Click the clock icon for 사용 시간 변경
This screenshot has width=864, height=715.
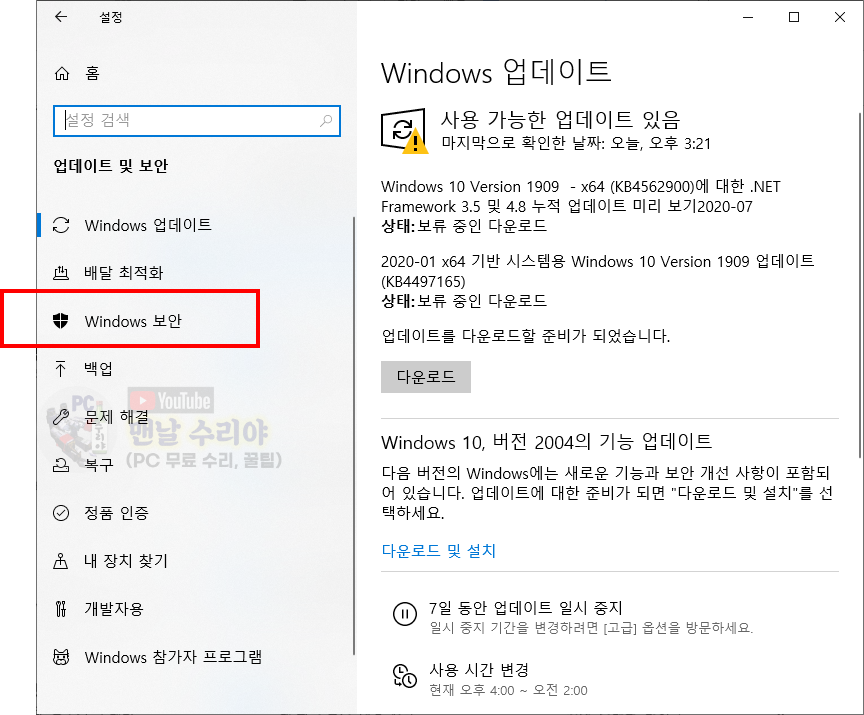(404, 676)
